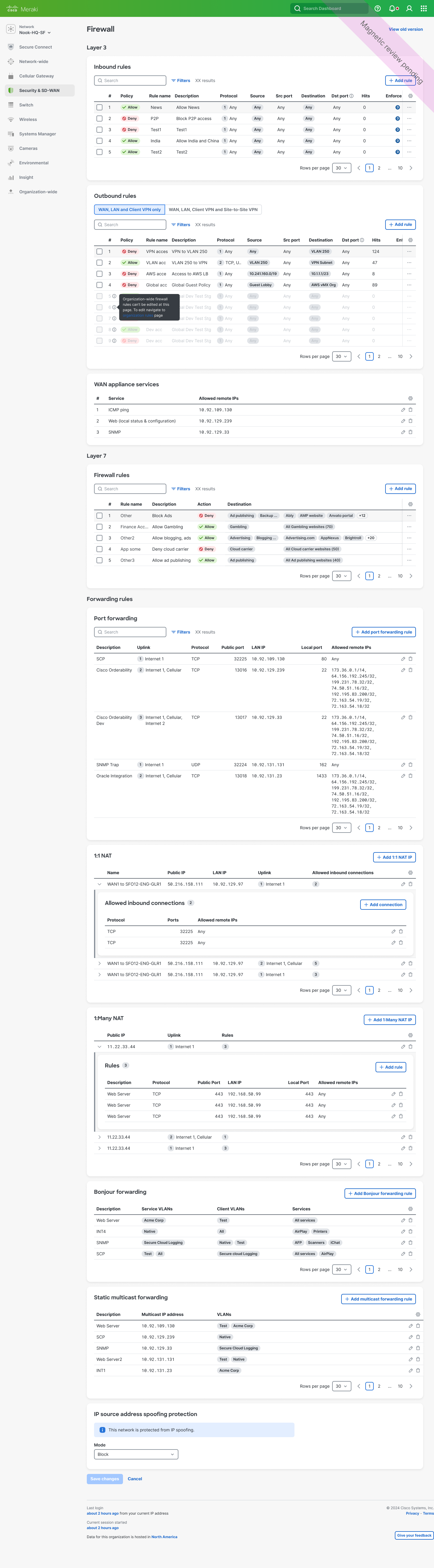Image resolution: width=434 pixels, height=1568 pixels.
Task: Check the AWS acce outbound rule checkbox
Action: [99, 274]
